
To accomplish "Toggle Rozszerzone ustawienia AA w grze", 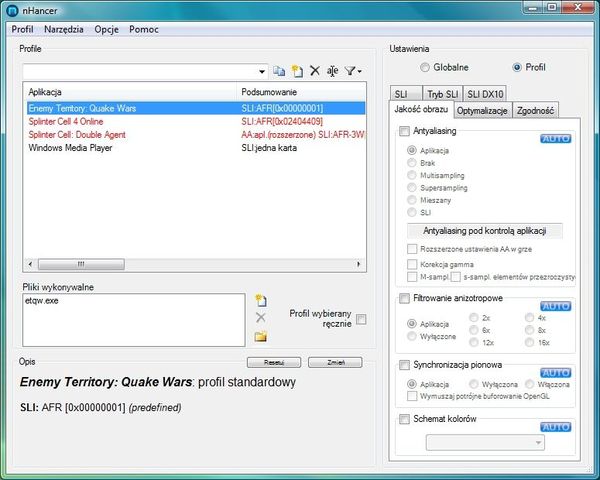I will [412, 249].
